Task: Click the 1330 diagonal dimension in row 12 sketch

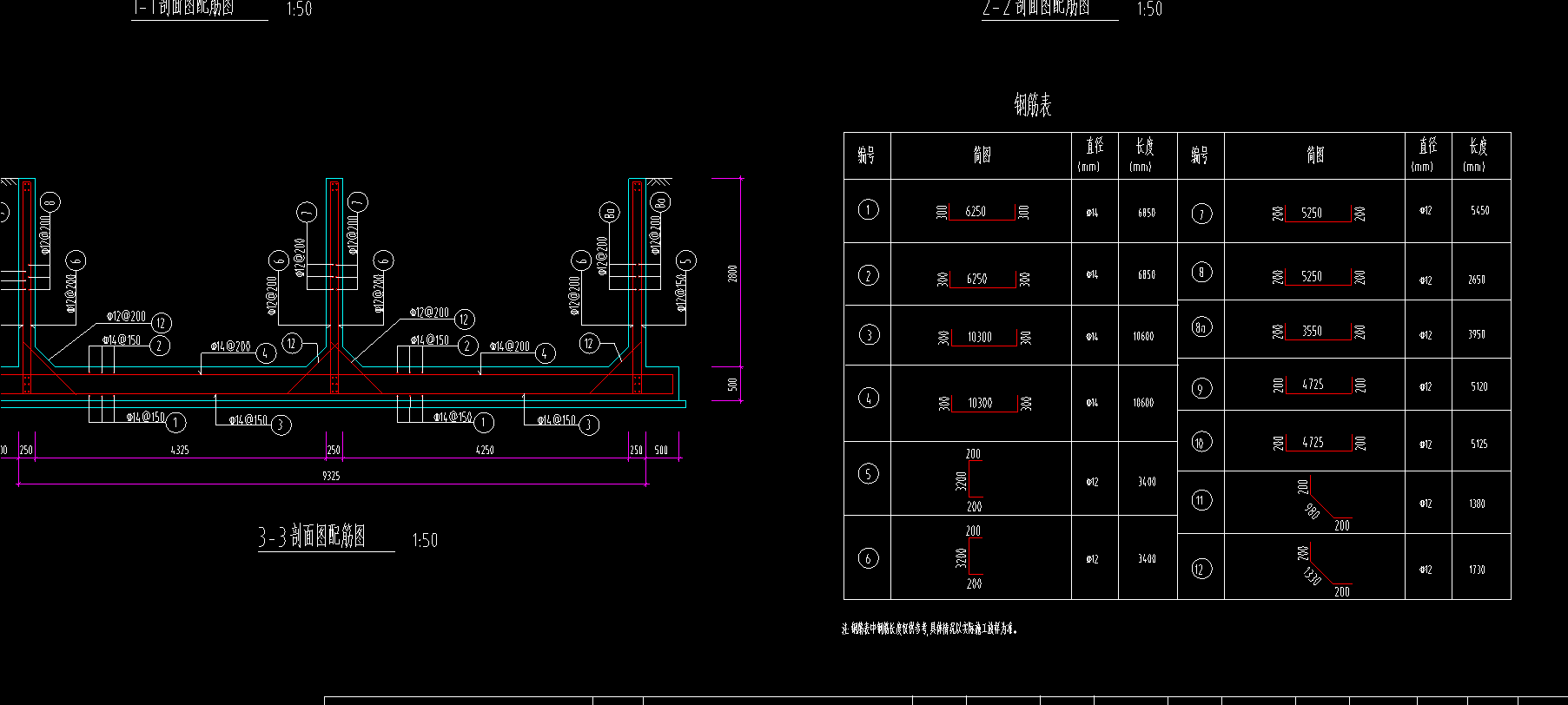Action: (x=1312, y=575)
